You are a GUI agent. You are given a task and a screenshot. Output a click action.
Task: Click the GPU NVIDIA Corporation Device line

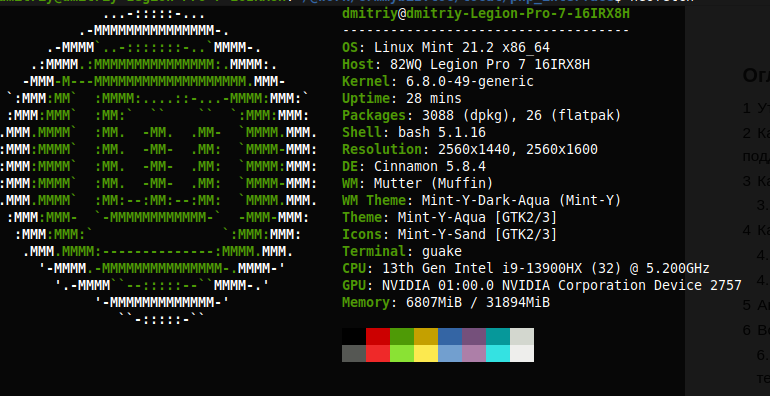[x=542, y=285]
